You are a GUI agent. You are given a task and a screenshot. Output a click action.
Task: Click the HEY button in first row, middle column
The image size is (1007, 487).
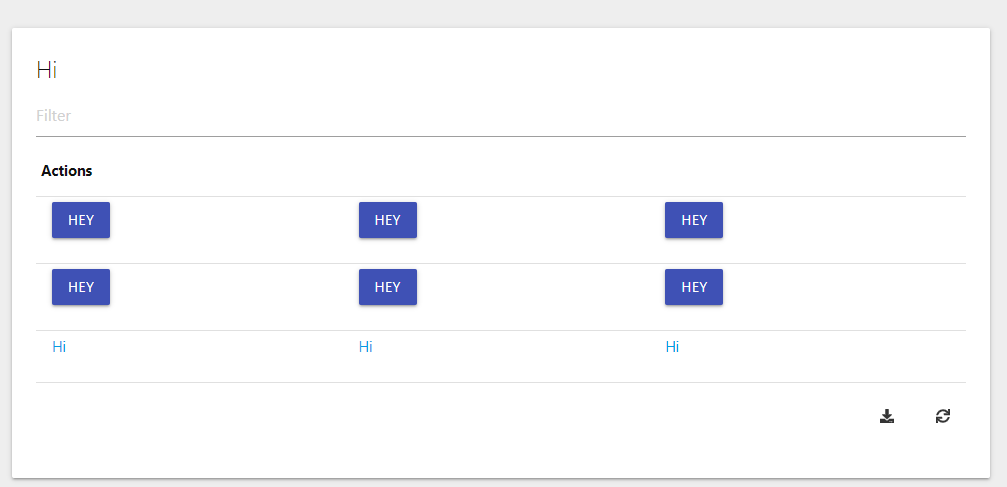click(388, 220)
